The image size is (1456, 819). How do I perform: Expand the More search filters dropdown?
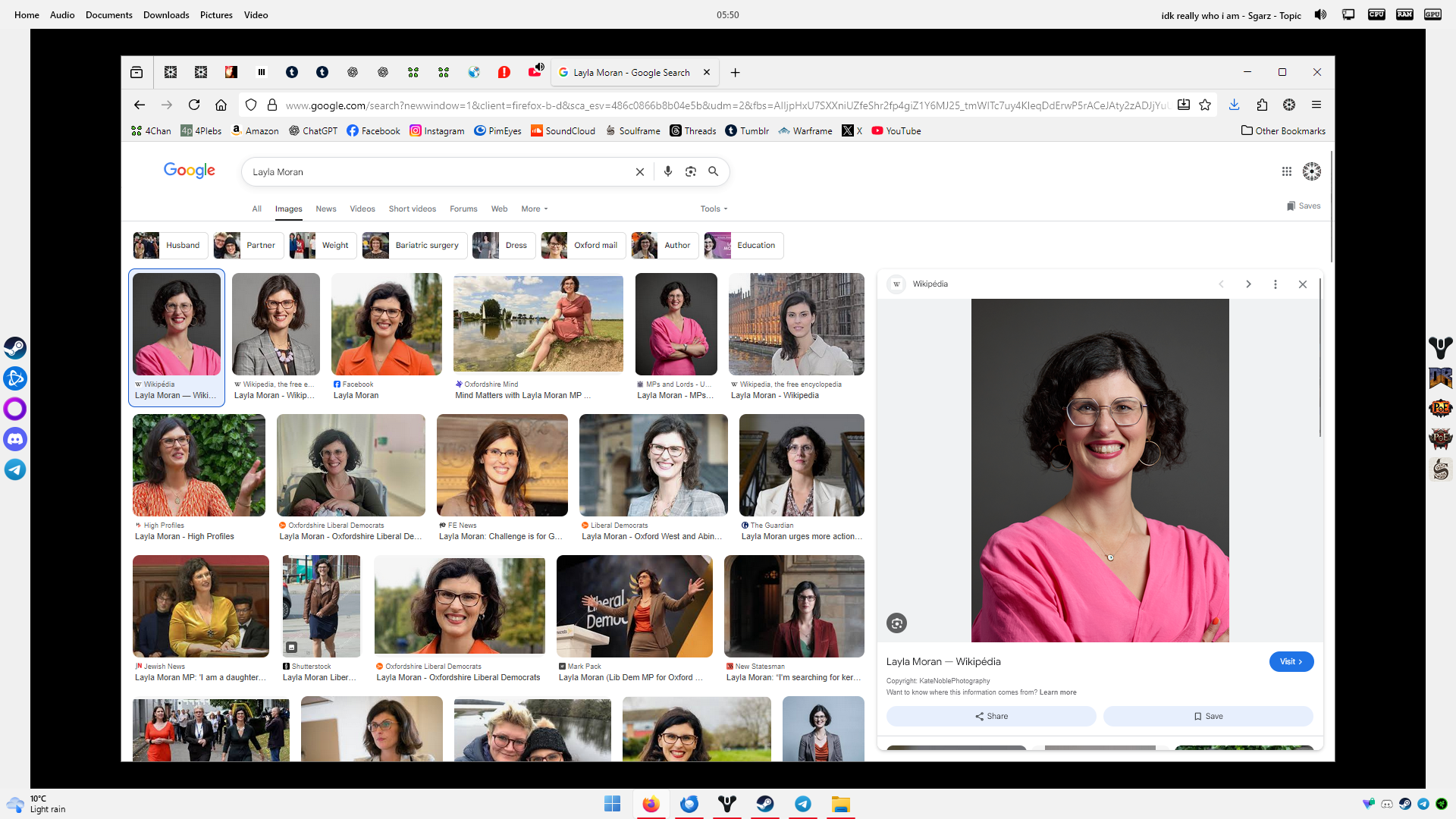coord(534,209)
